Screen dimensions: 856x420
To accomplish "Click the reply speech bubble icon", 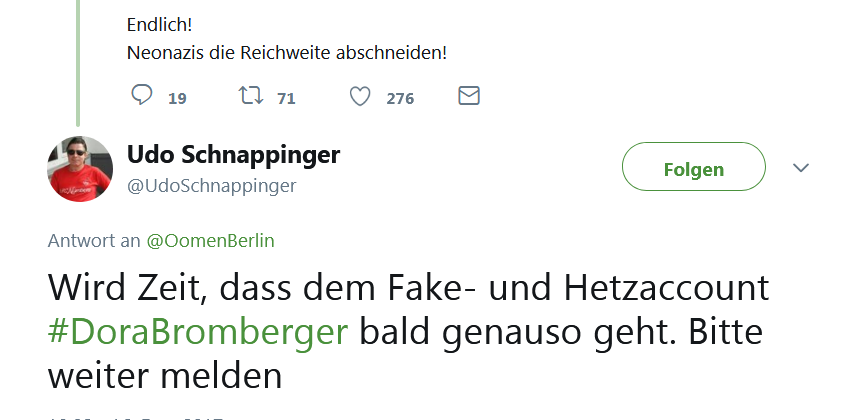I will [x=142, y=96].
